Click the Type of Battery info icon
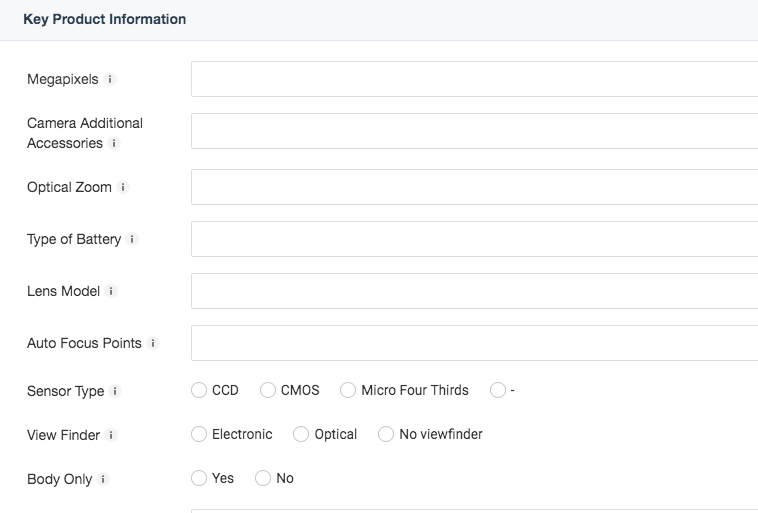This screenshot has height=513, width=758. [132, 239]
